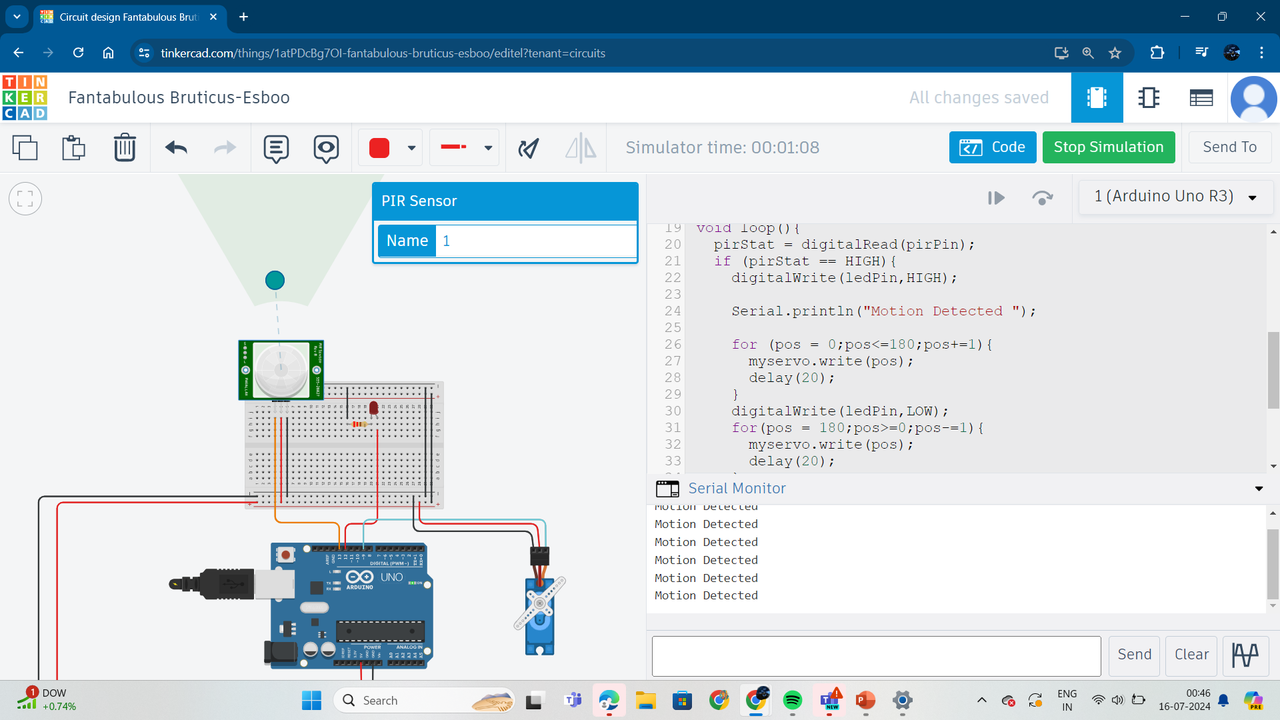Click the 'All changes saved' text

point(979,97)
